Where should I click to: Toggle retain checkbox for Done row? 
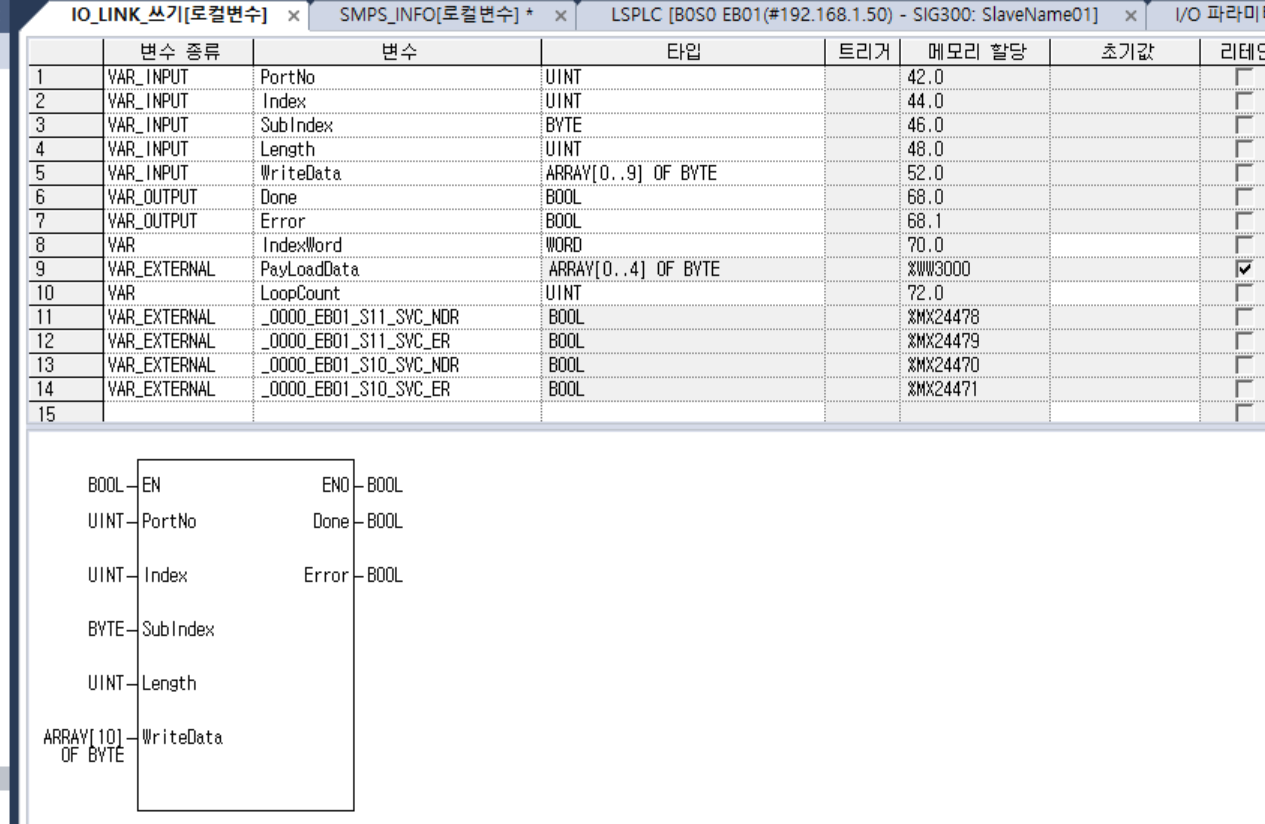(1243, 196)
